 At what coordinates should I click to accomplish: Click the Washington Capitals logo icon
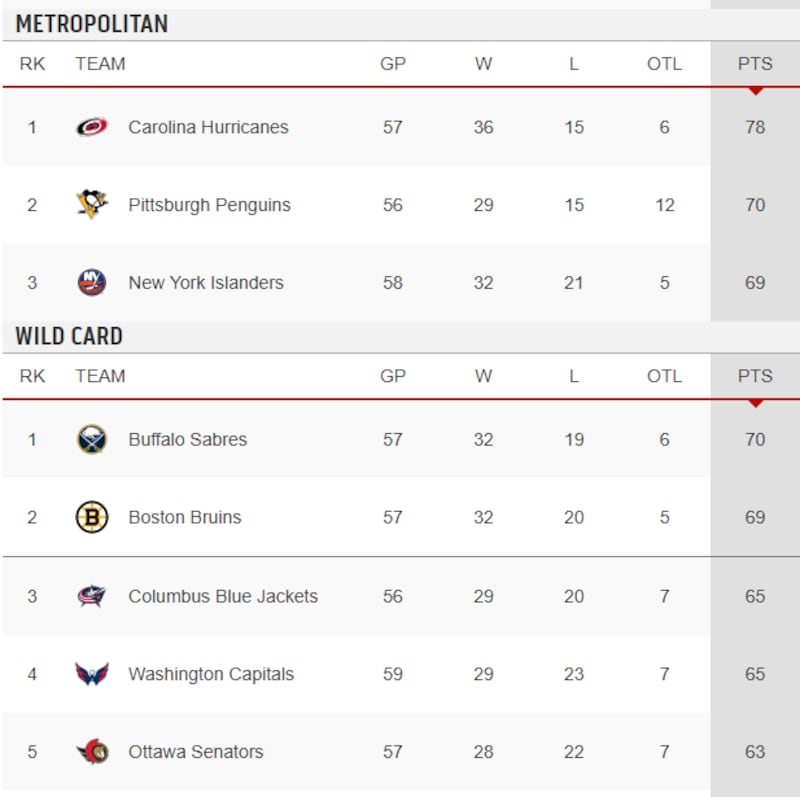tap(92, 674)
